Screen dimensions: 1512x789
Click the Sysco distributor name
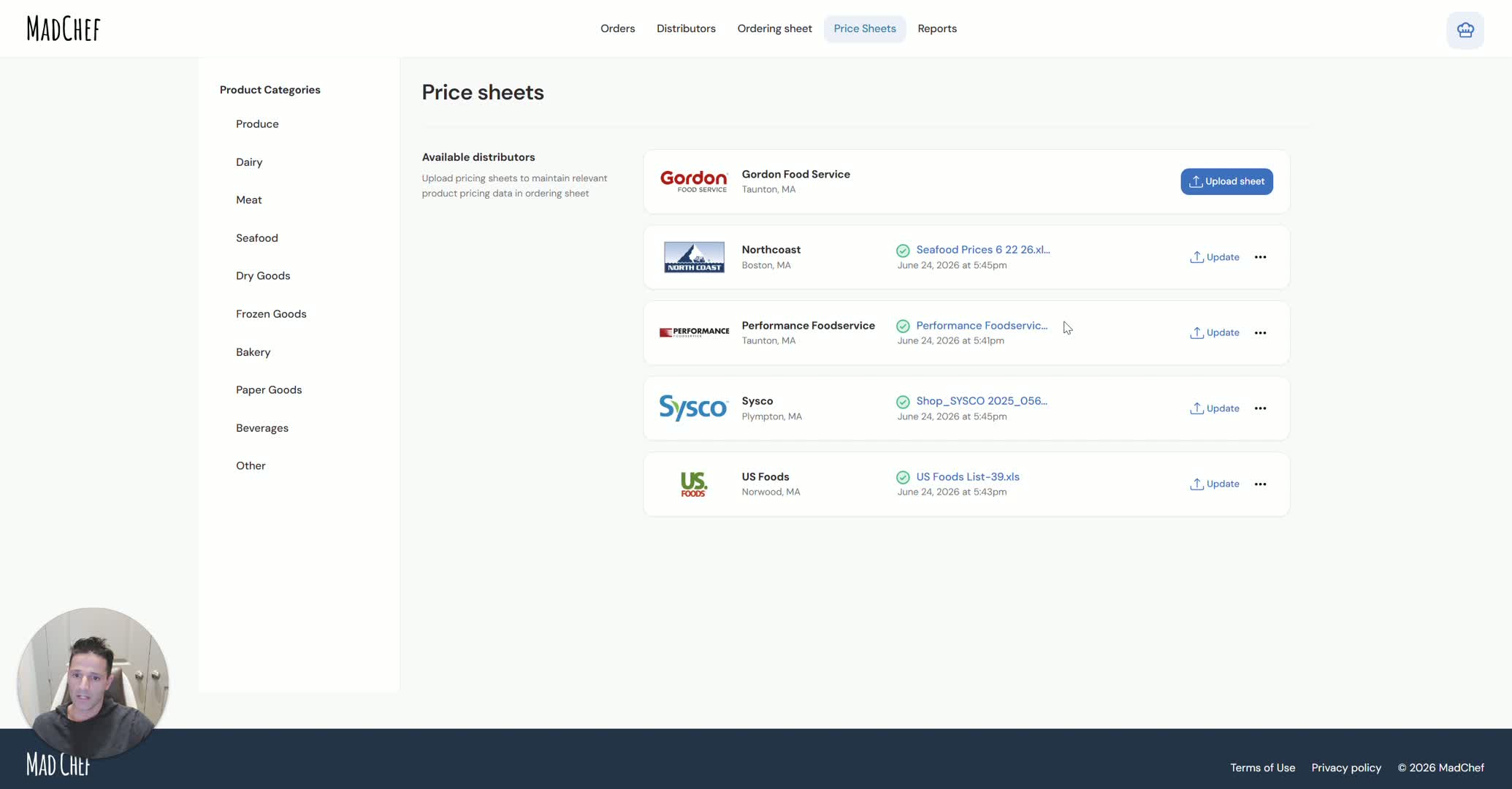[x=757, y=401]
